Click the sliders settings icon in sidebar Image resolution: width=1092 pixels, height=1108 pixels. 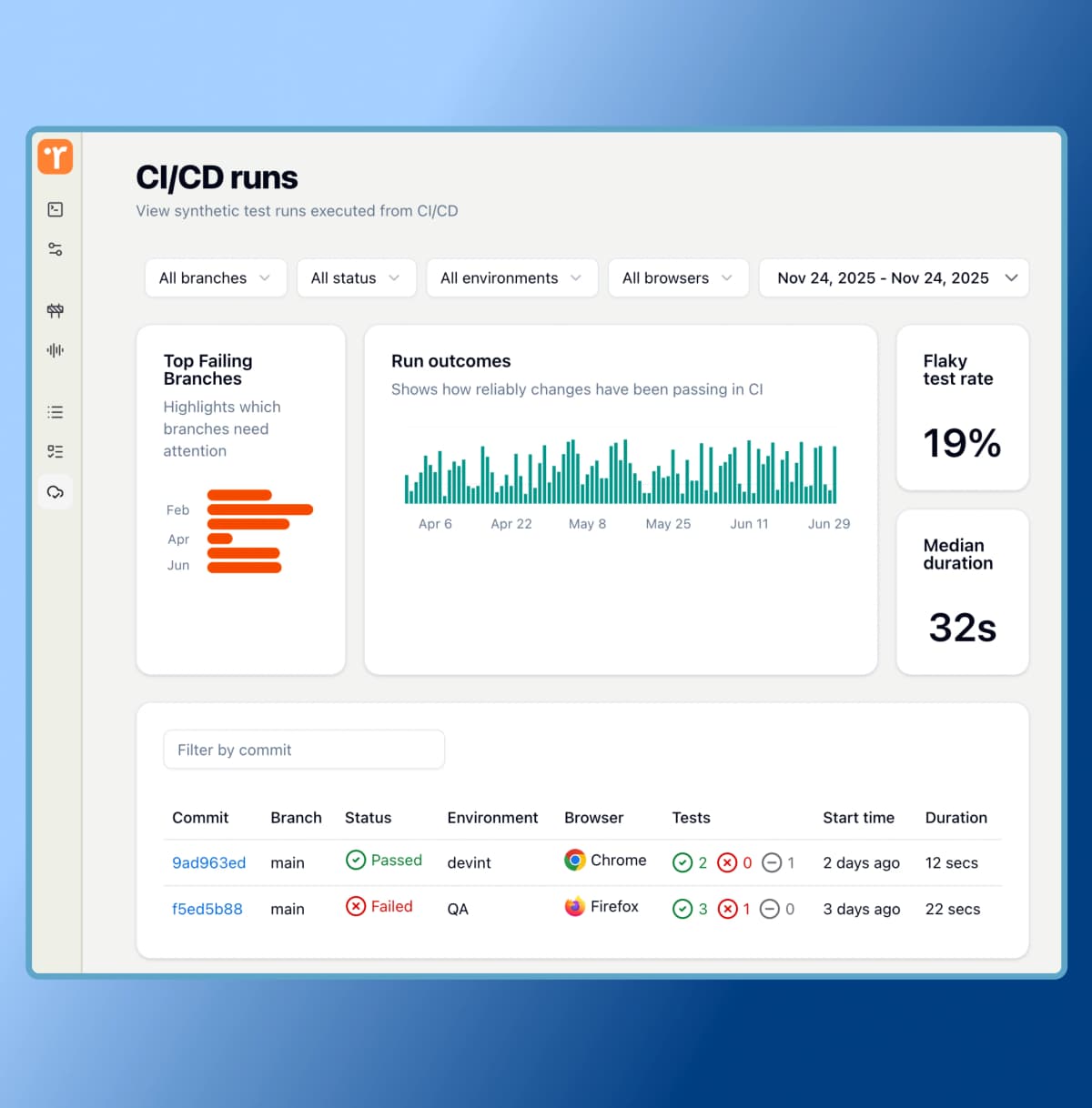[x=56, y=249]
